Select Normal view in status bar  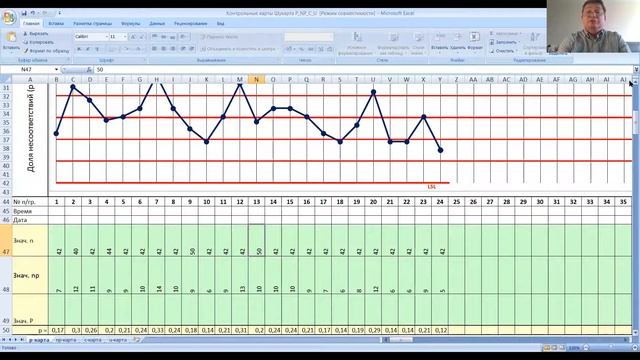click(547, 348)
